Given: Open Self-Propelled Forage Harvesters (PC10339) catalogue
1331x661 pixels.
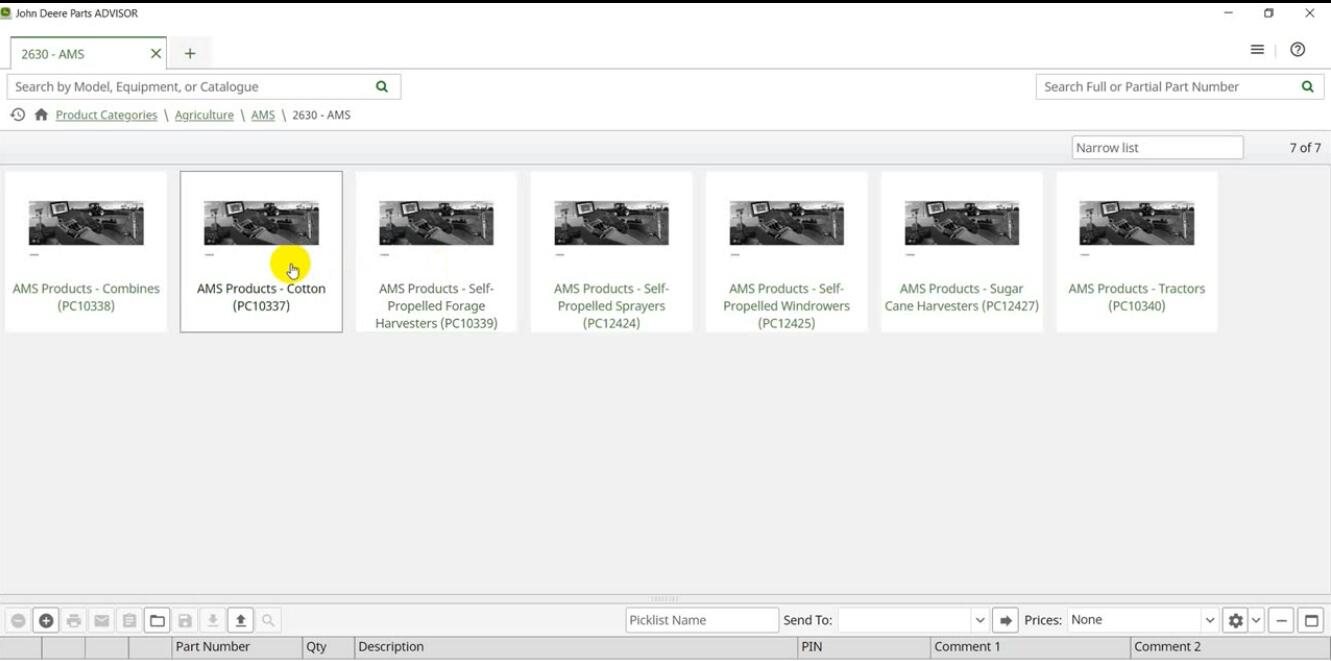Looking at the screenshot, I should pyautogui.click(x=436, y=252).
